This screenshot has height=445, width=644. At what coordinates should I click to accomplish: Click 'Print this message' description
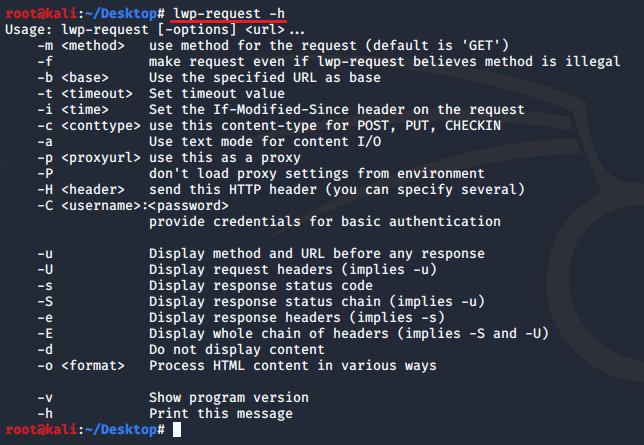(x=220, y=413)
